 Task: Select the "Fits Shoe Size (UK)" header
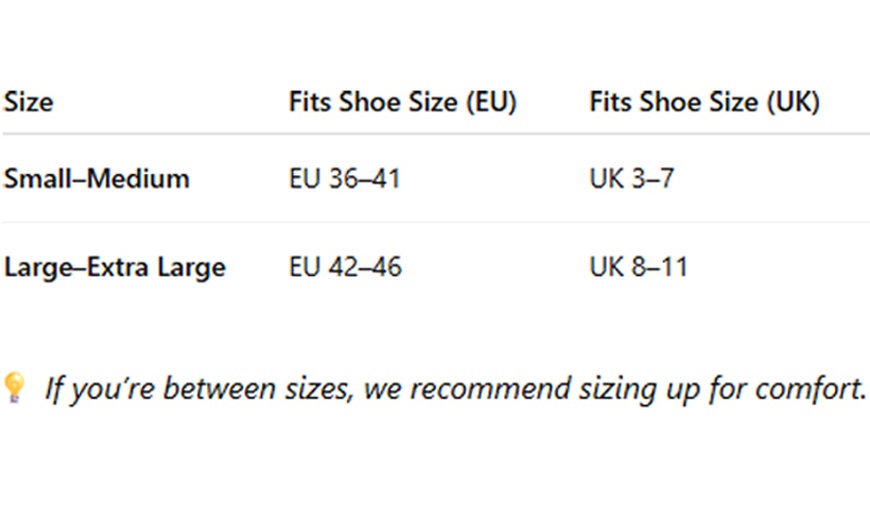704,102
